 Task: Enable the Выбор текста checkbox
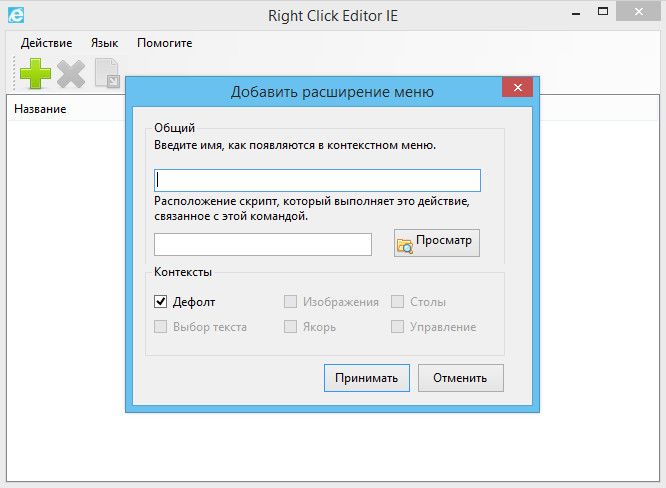coord(161,326)
